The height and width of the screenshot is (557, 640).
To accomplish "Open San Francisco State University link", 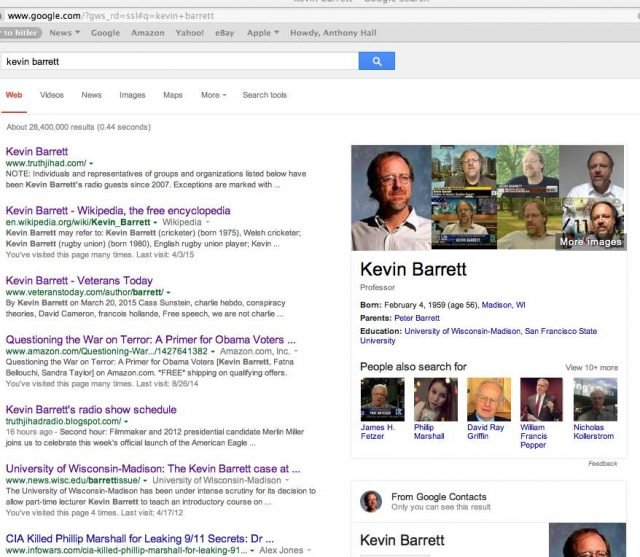I will (478, 336).
